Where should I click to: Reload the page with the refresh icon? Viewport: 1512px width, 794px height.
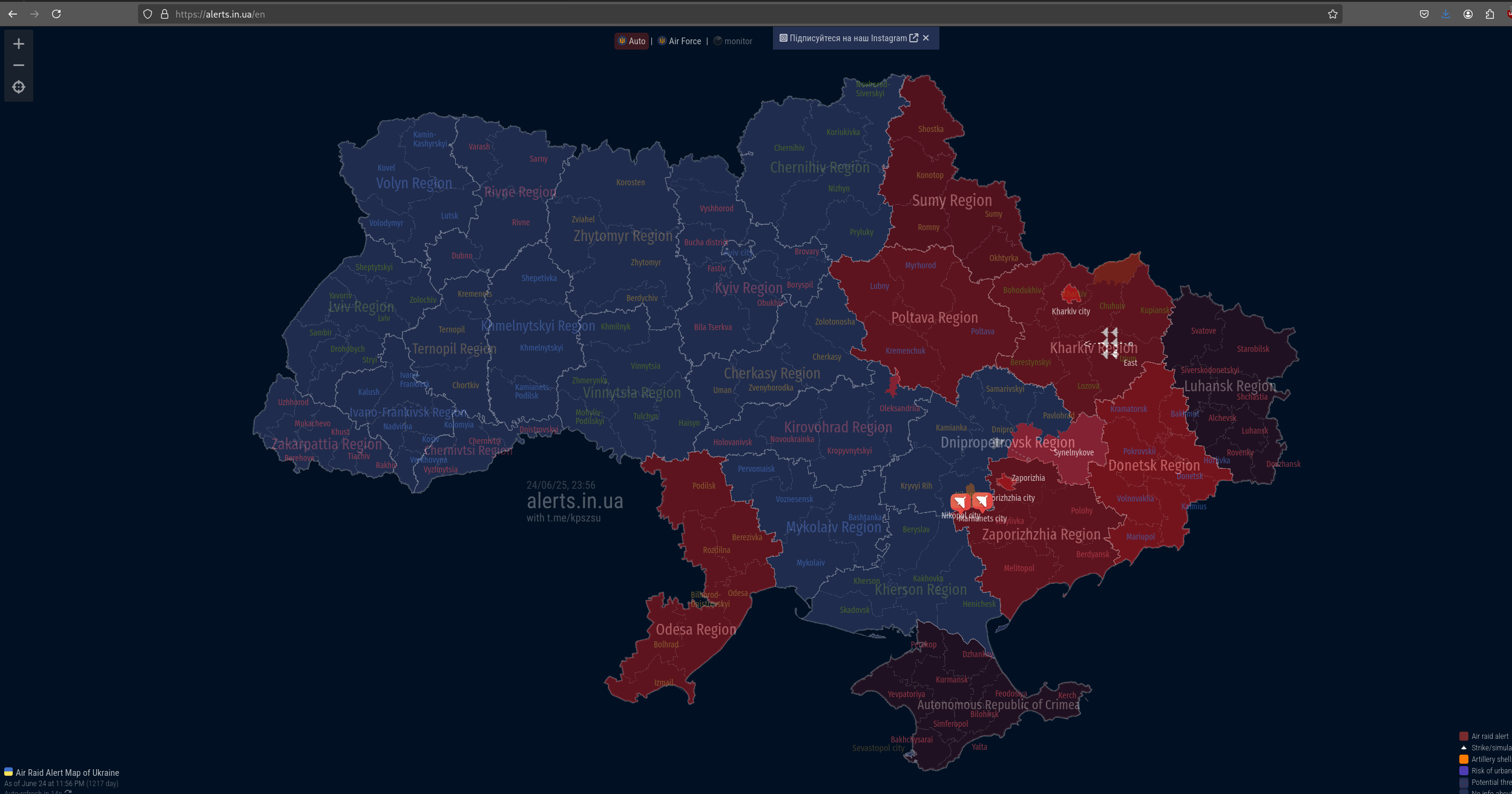[x=56, y=14]
